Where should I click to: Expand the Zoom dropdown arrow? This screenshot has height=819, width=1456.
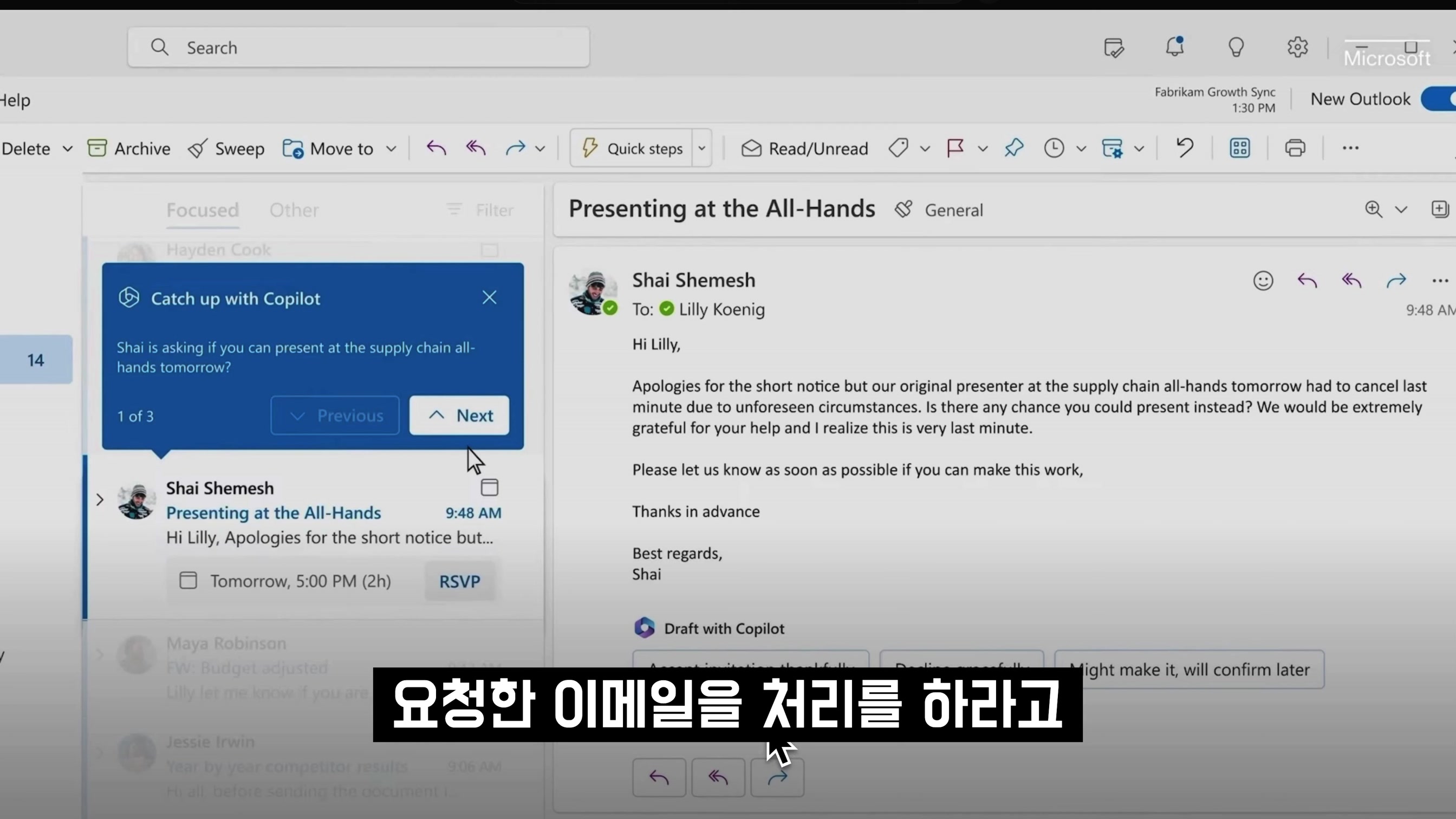point(1401,210)
